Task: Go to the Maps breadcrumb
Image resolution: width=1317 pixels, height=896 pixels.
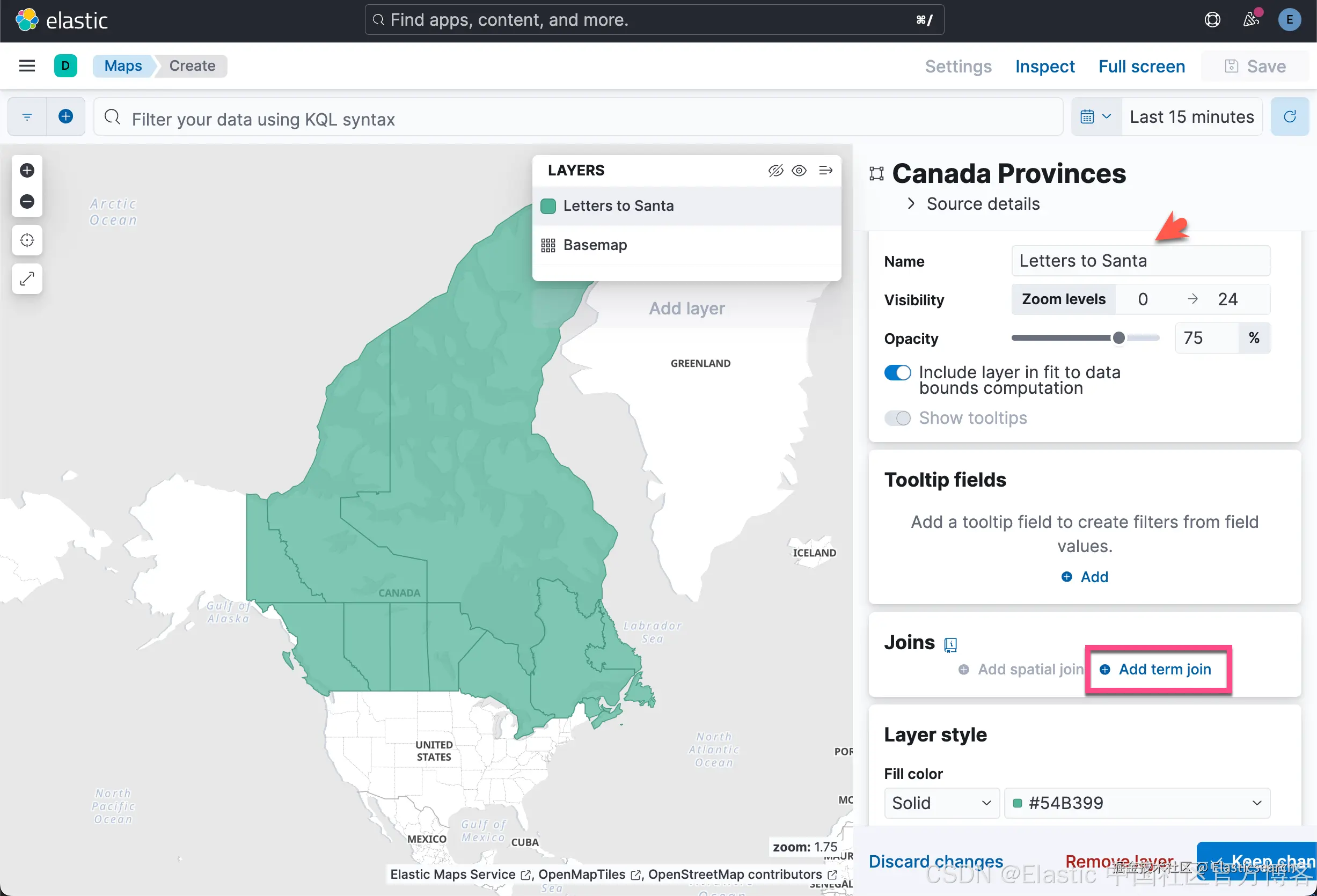Action: pyautogui.click(x=123, y=65)
